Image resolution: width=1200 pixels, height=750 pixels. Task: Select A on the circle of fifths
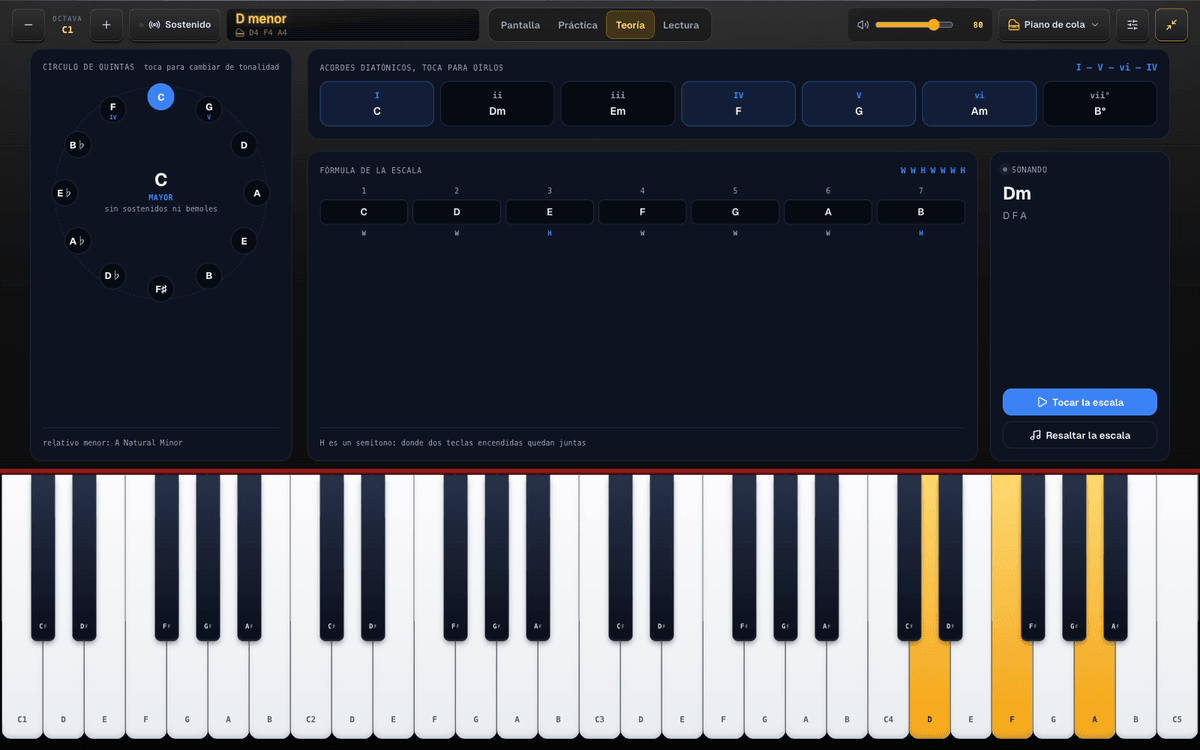pos(257,193)
